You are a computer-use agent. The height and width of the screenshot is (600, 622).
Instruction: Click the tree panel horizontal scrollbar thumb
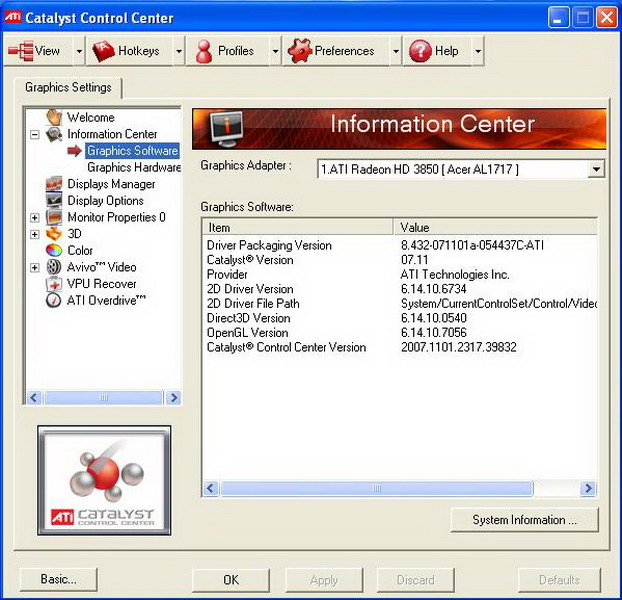click(x=104, y=397)
